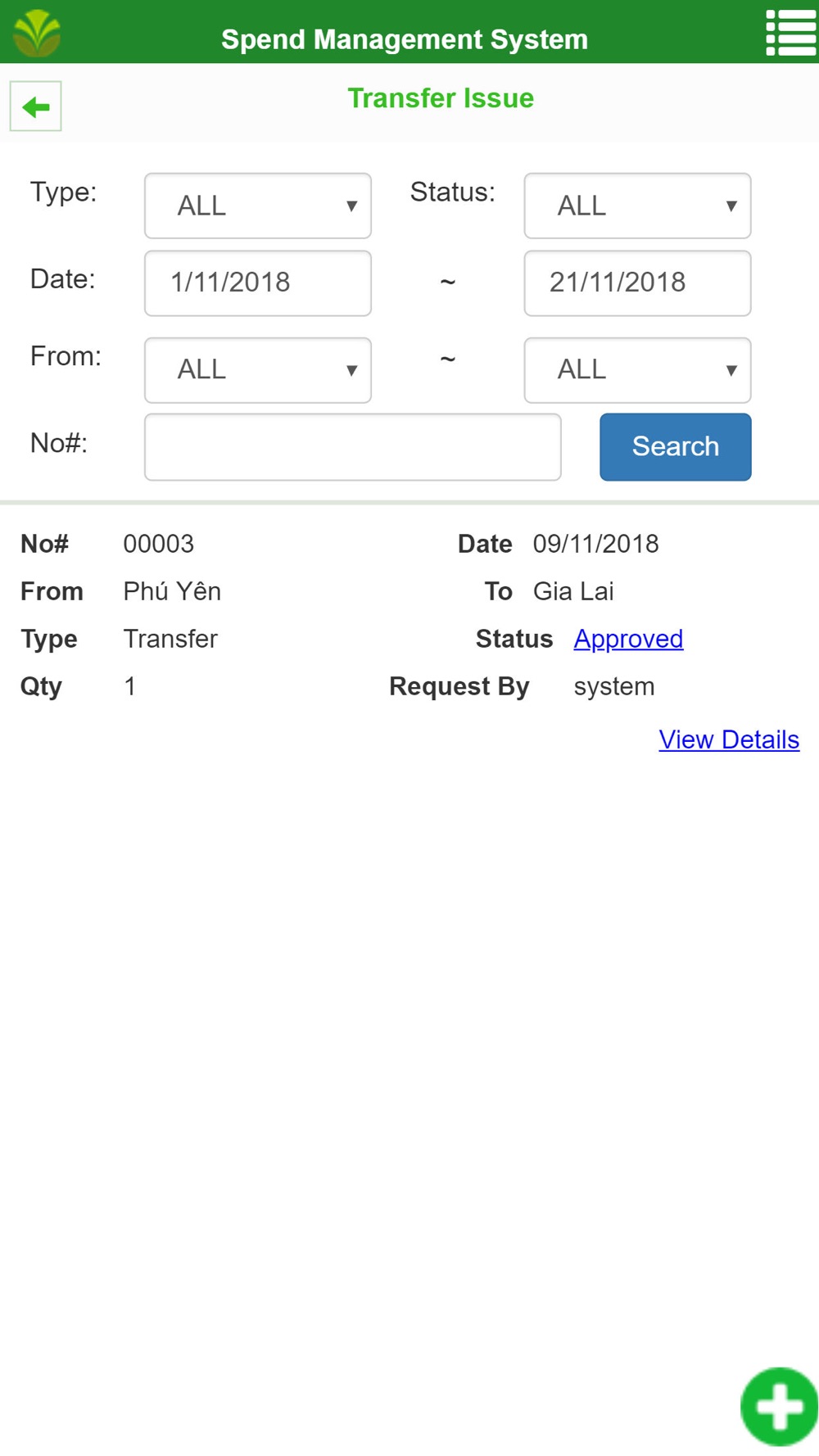Tap the green plus add button
819x1456 pixels.
click(779, 1407)
